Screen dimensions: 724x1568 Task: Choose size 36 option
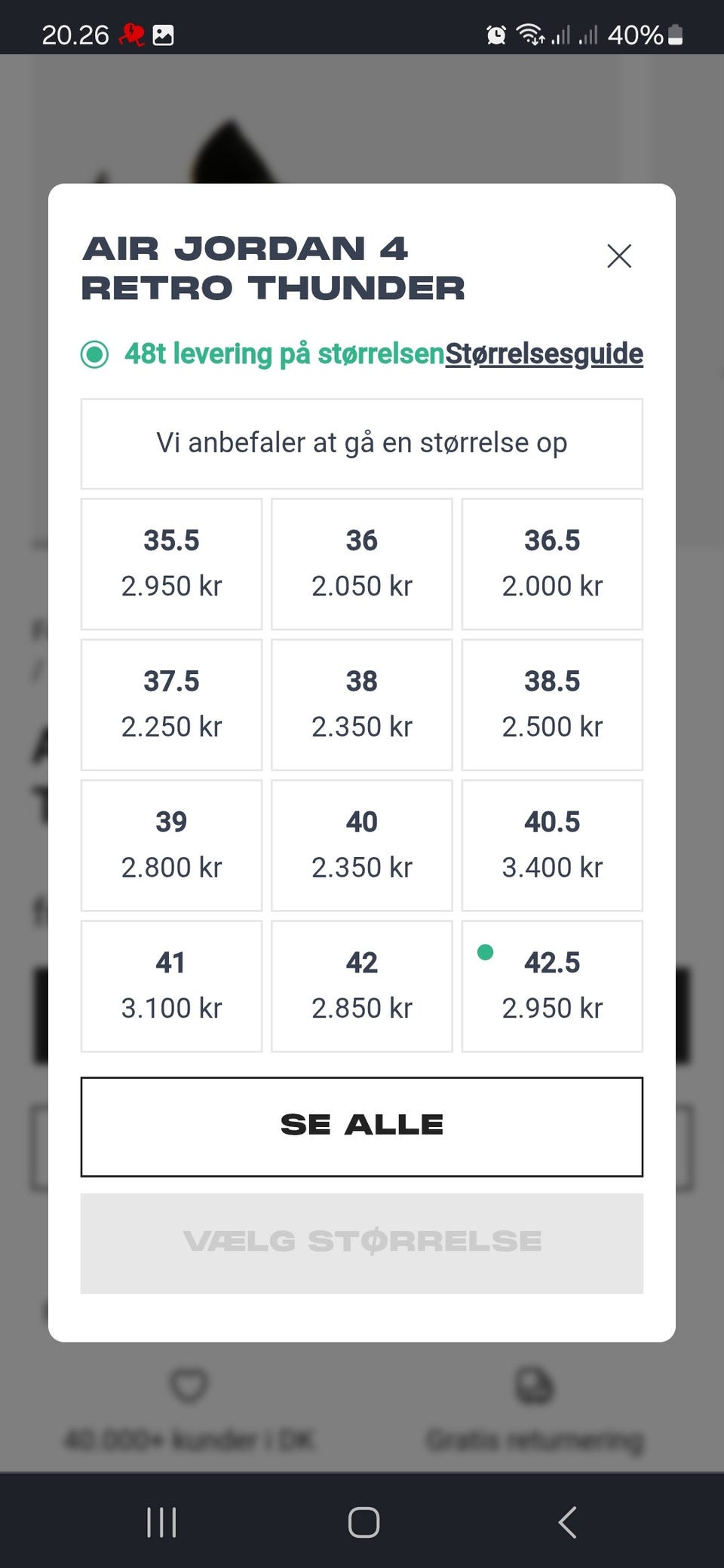click(x=362, y=563)
